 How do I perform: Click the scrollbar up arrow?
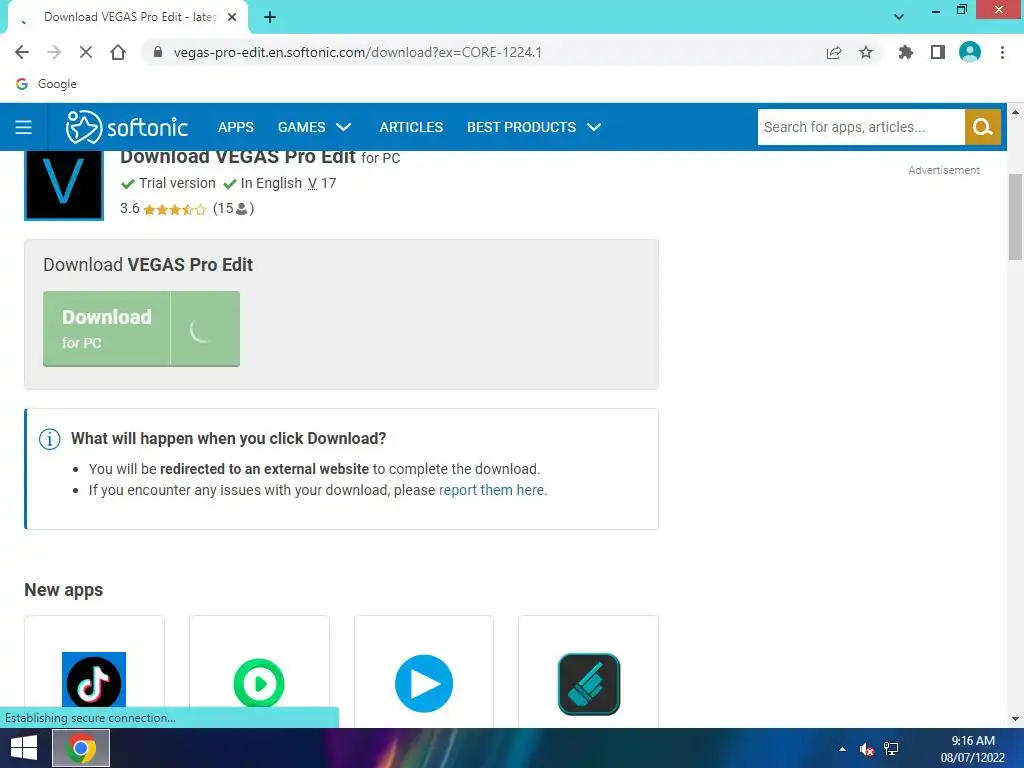1015,112
